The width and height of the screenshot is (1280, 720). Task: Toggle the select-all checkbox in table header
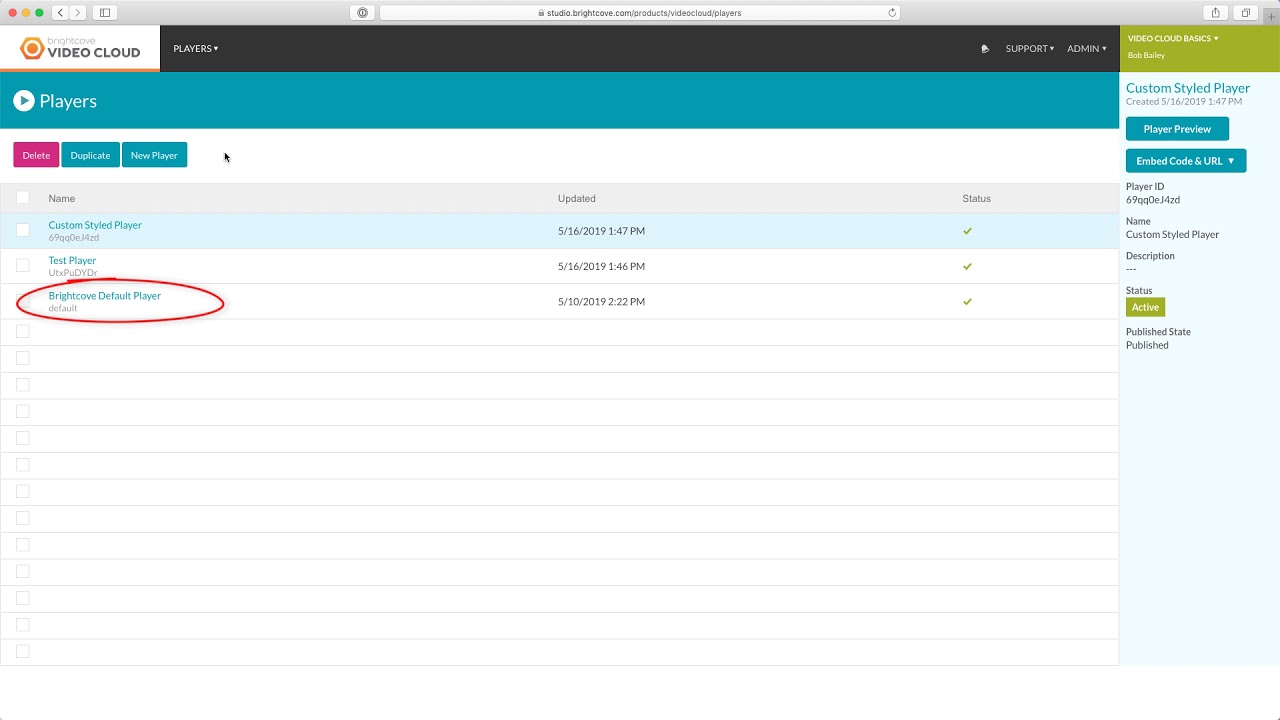(x=23, y=198)
